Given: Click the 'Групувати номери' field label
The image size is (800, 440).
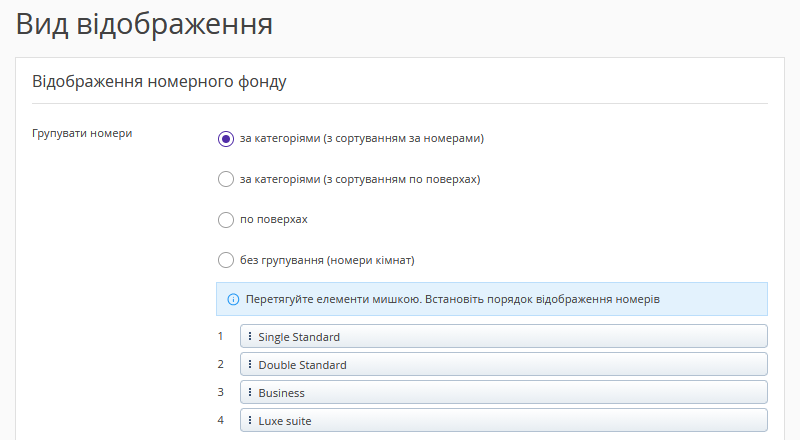Looking at the screenshot, I should pos(83,132).
